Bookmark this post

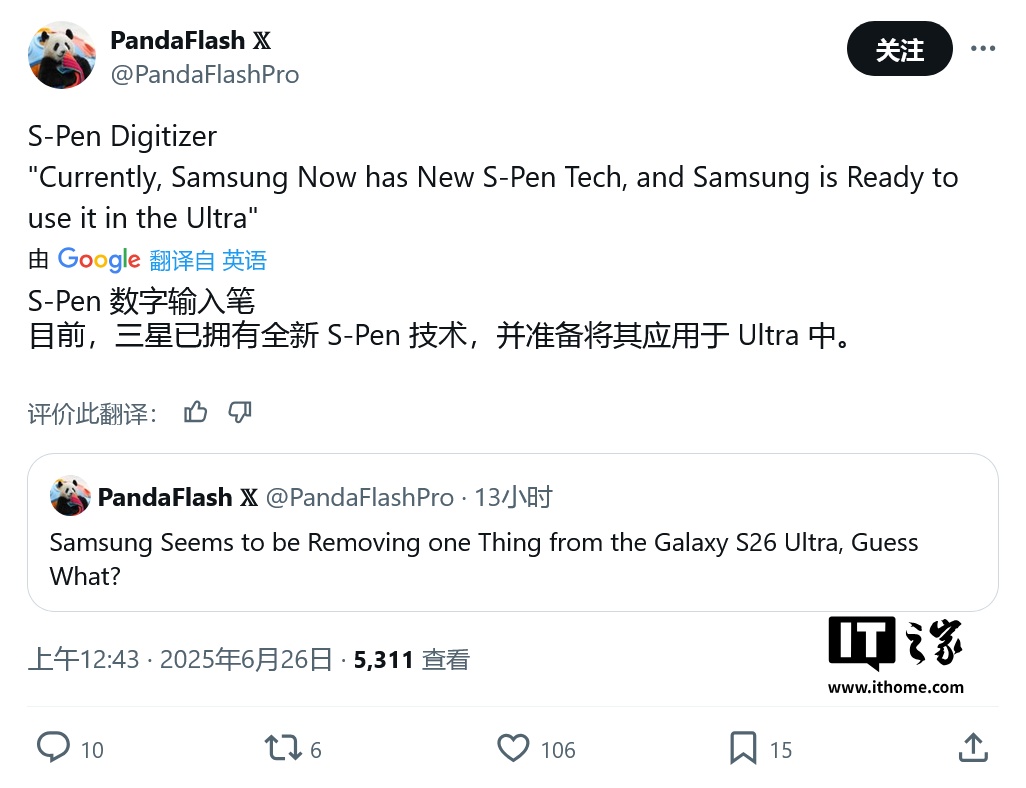[743, 748]
